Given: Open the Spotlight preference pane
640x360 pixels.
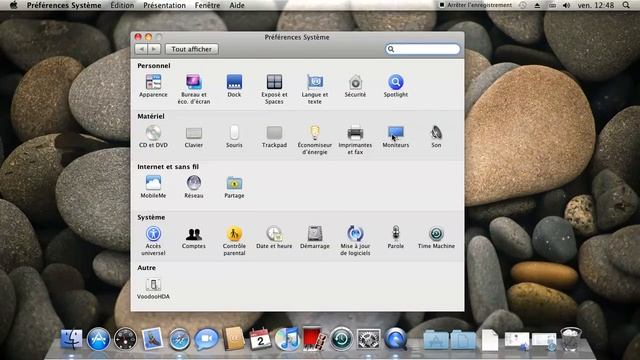Looking at the screenshot, I should coord(396,86).
